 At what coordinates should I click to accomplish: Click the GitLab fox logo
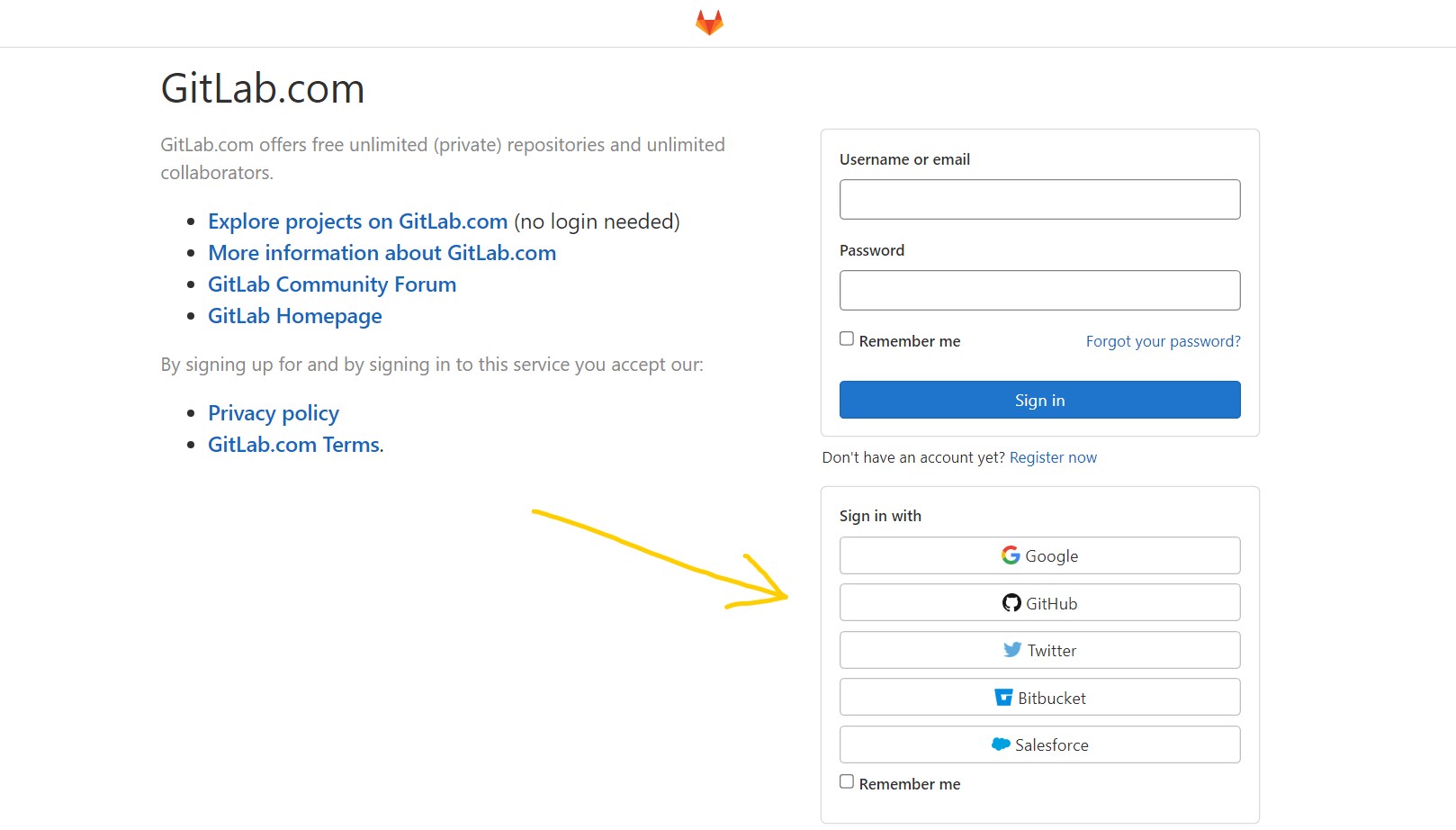[x=707, y=22]
